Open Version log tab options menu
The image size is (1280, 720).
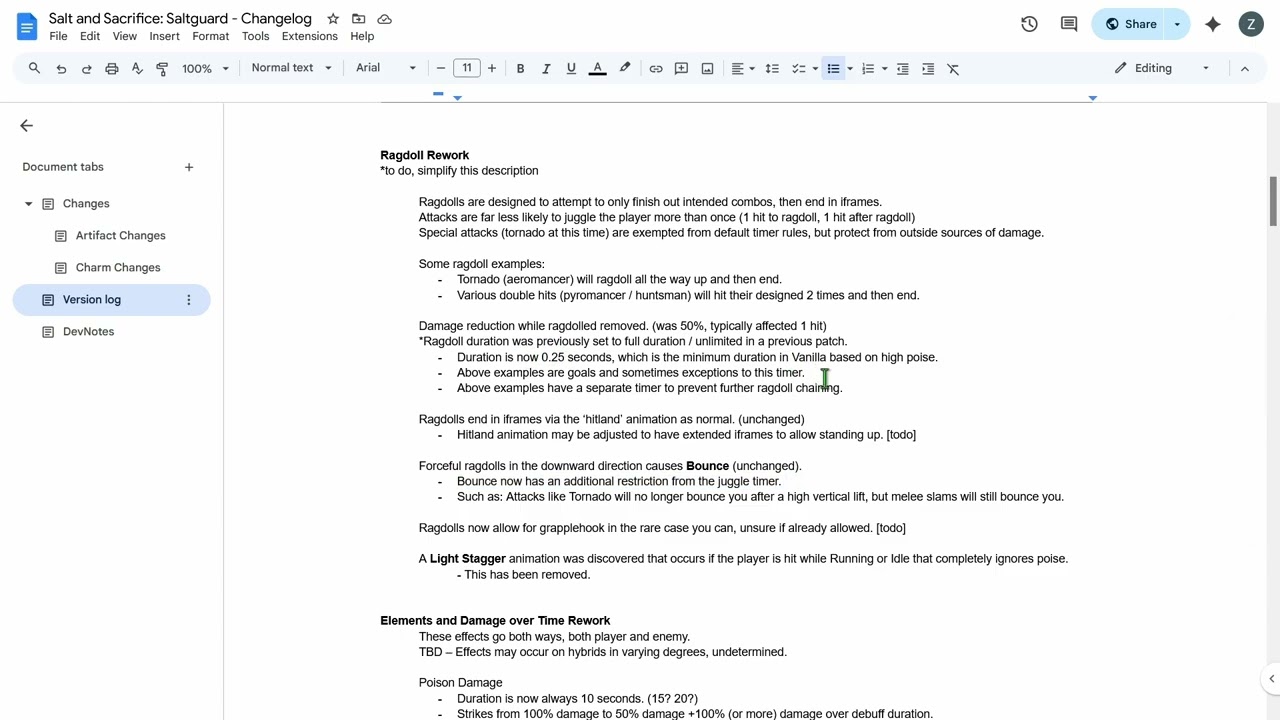coord(188,299)
